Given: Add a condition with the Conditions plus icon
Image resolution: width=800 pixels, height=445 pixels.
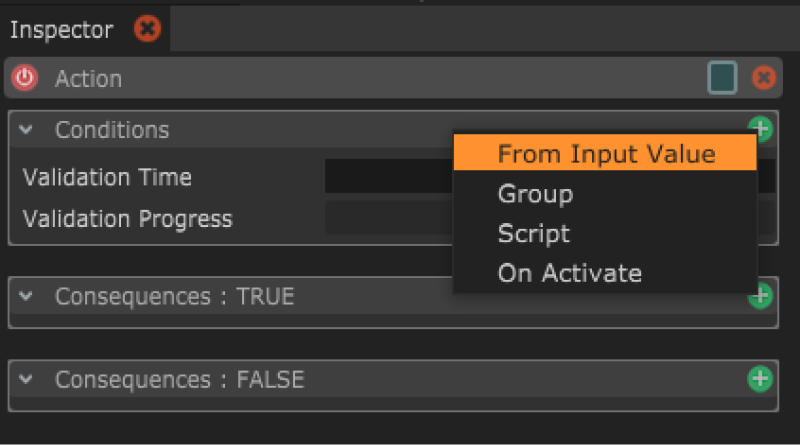Looking at the screenshot, I should point(760,128).
